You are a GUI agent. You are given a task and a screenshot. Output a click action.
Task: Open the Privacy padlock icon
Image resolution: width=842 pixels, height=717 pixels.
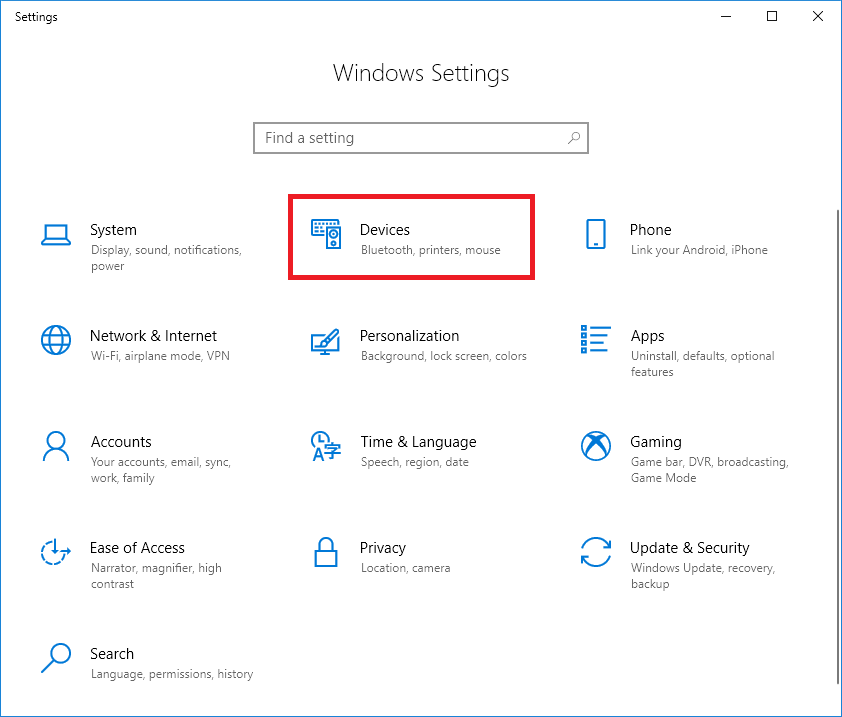click(325, 552)
